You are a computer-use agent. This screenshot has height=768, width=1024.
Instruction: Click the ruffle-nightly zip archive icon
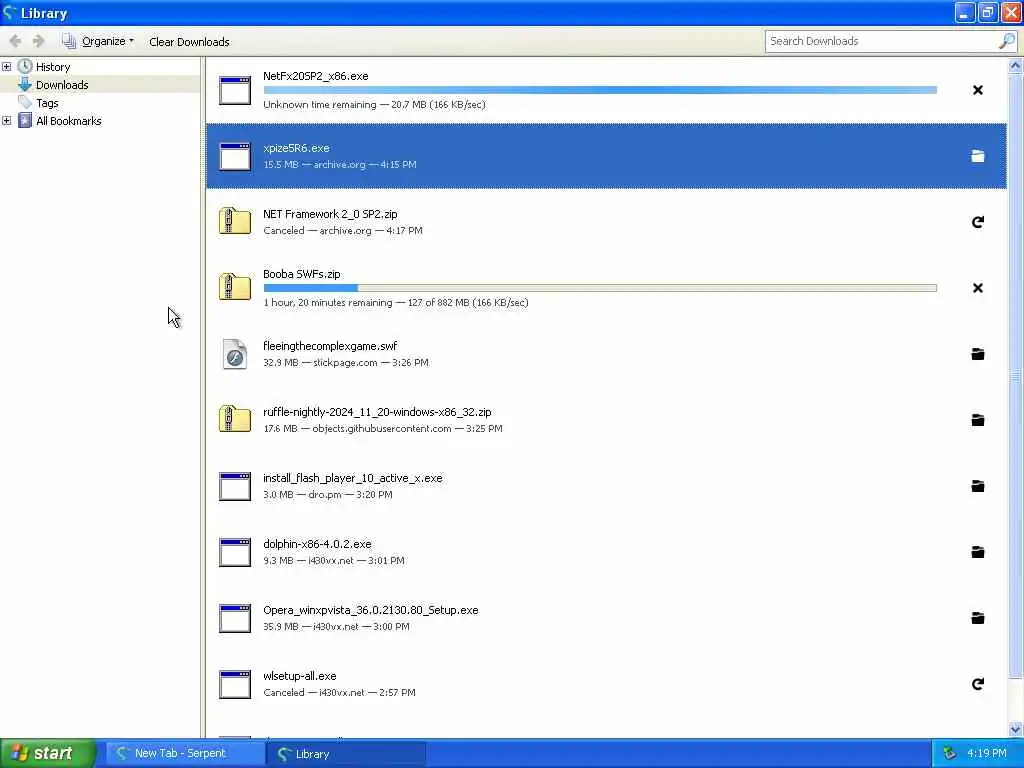click(235, 419)
